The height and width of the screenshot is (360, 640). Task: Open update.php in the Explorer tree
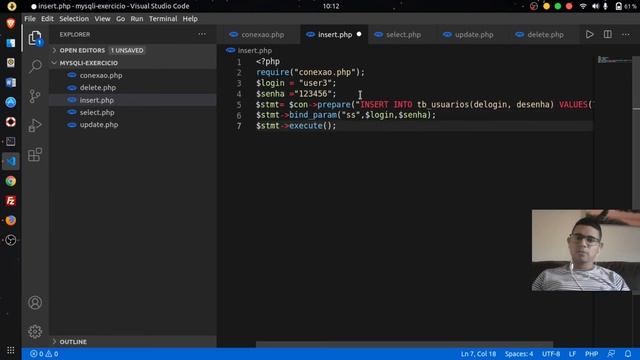[99, 124]
